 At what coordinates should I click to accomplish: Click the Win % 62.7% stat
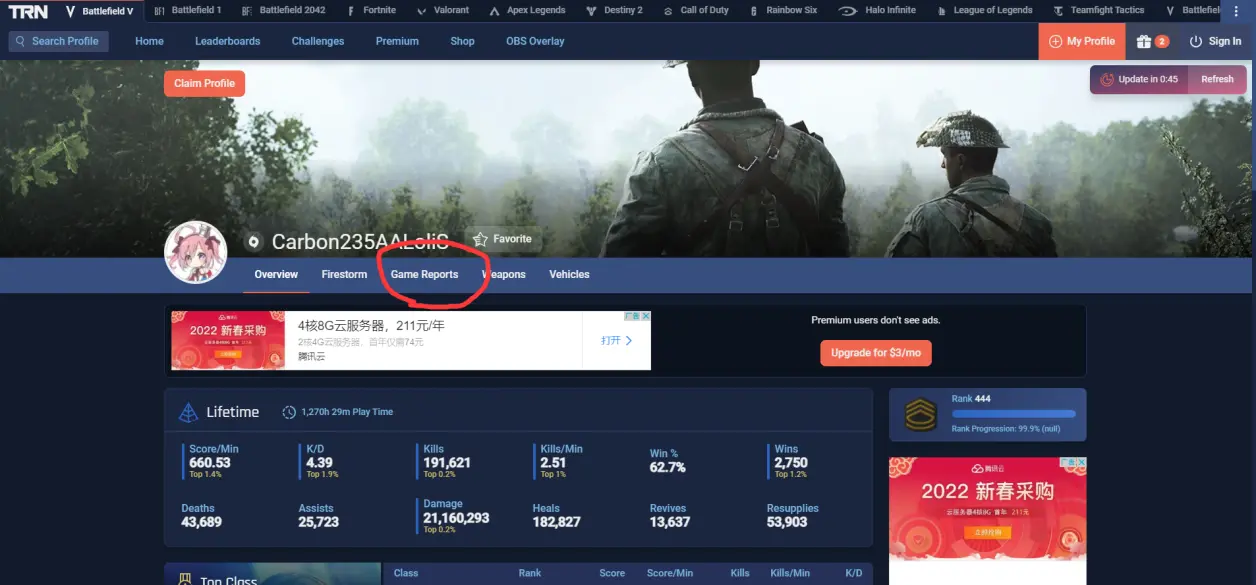point(667,461)
